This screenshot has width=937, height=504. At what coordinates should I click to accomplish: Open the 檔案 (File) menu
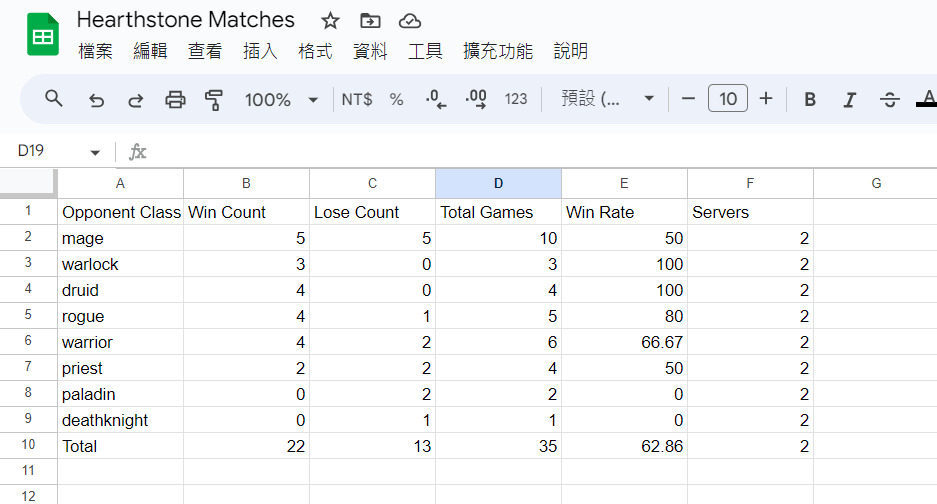coord(95,51)
